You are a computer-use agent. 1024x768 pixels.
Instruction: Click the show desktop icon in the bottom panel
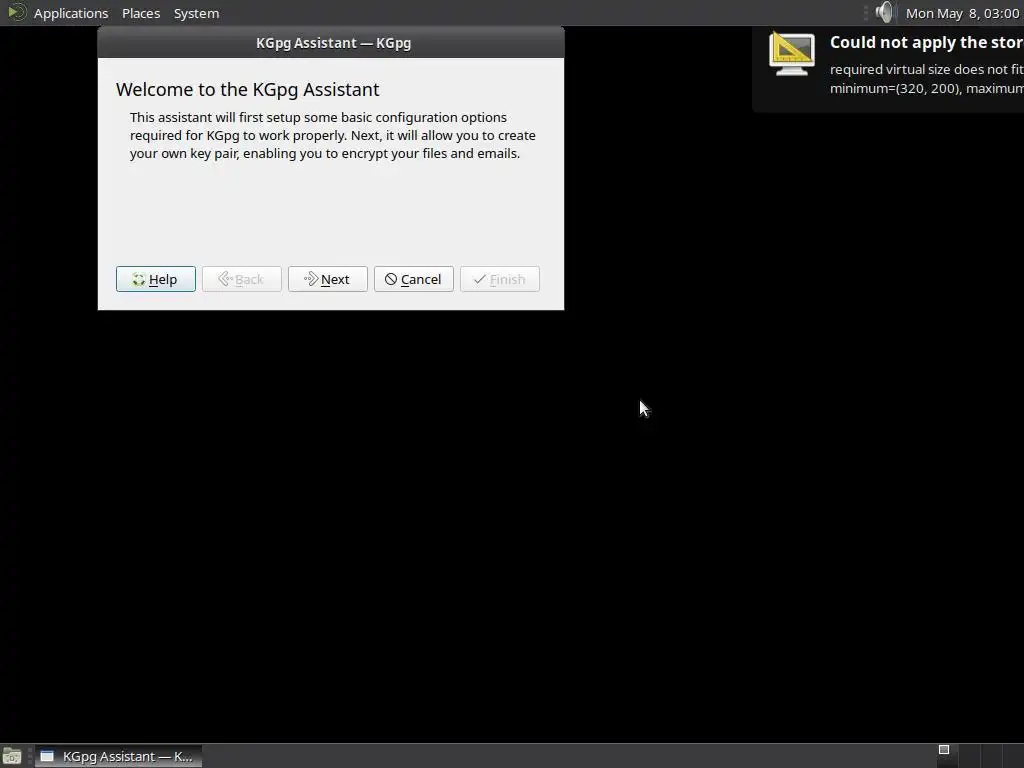point(12,756)
